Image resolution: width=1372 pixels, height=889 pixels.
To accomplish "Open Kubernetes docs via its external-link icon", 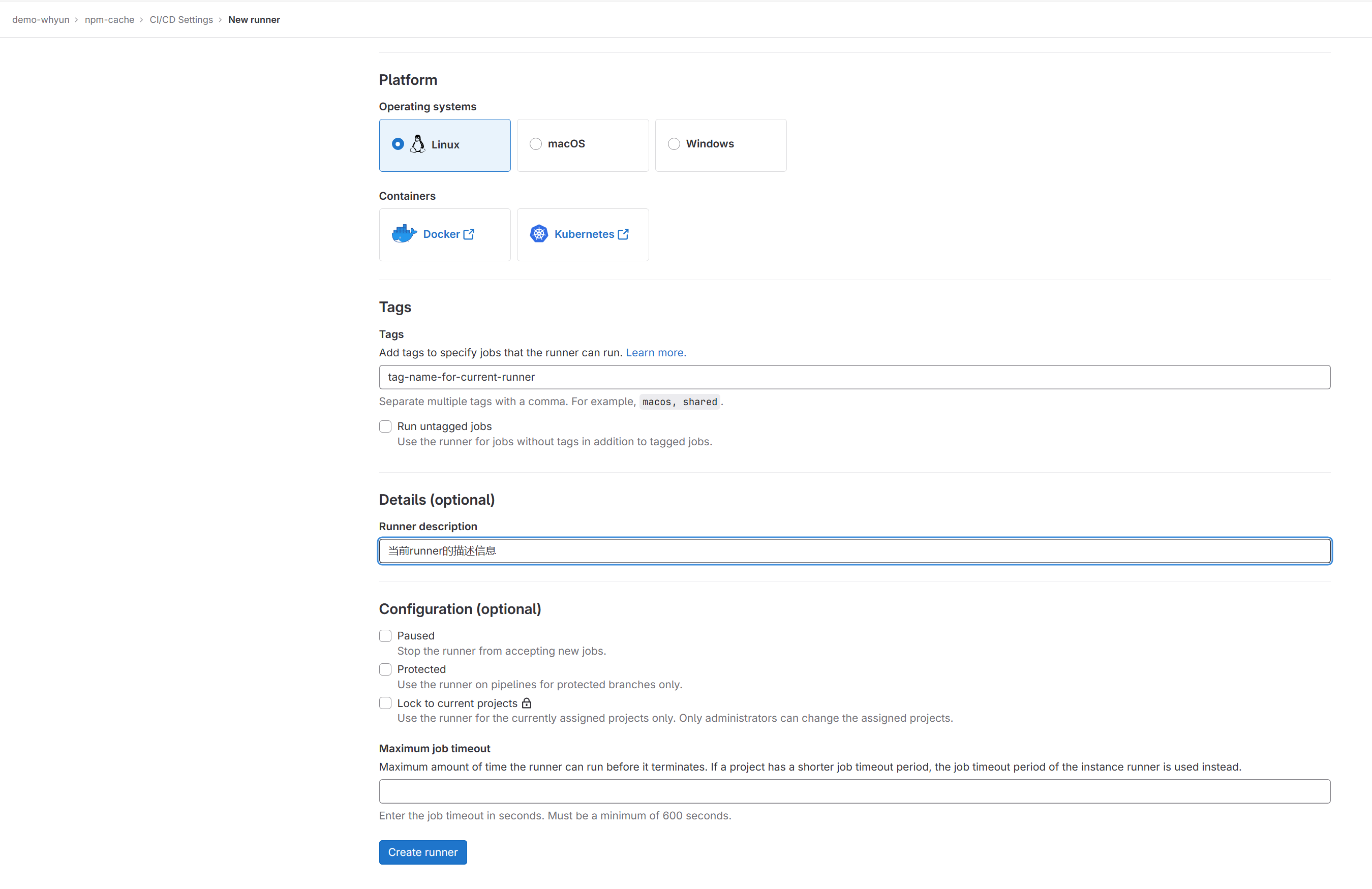I will (x=623, y=234).
